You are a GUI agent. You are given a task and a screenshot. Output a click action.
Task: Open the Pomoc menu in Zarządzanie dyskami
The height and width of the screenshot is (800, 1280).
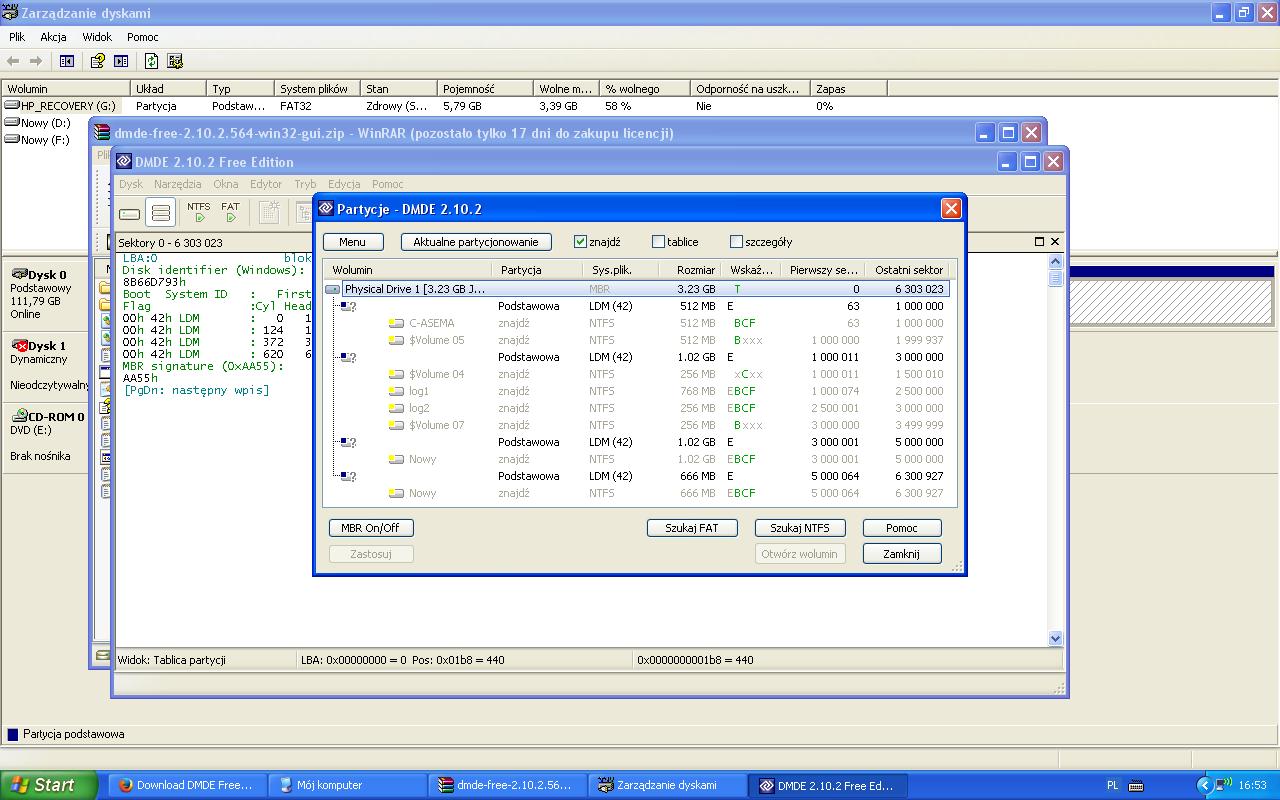pos(143,37)
